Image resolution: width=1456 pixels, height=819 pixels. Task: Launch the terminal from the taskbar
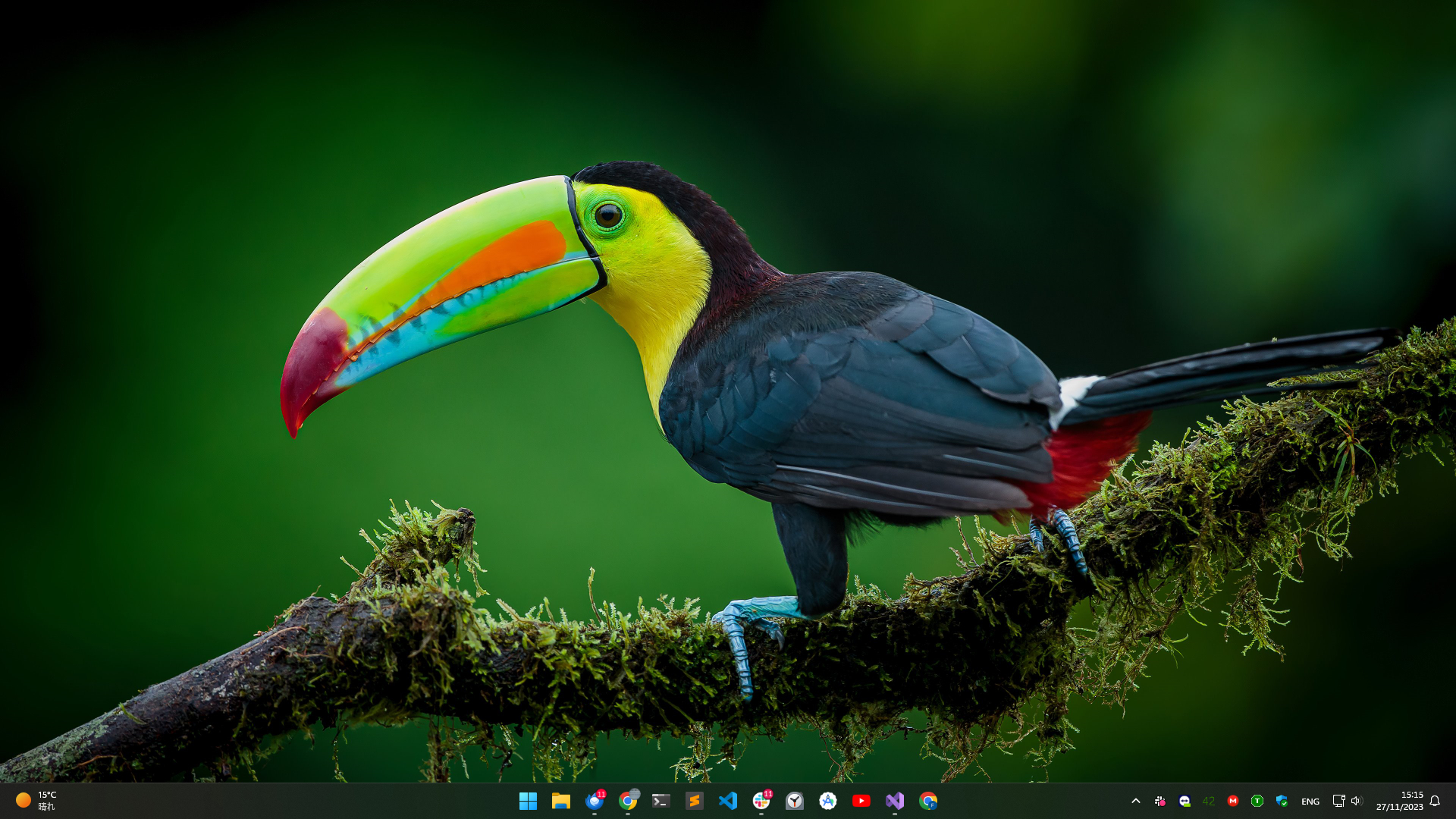tap(661, 801)
